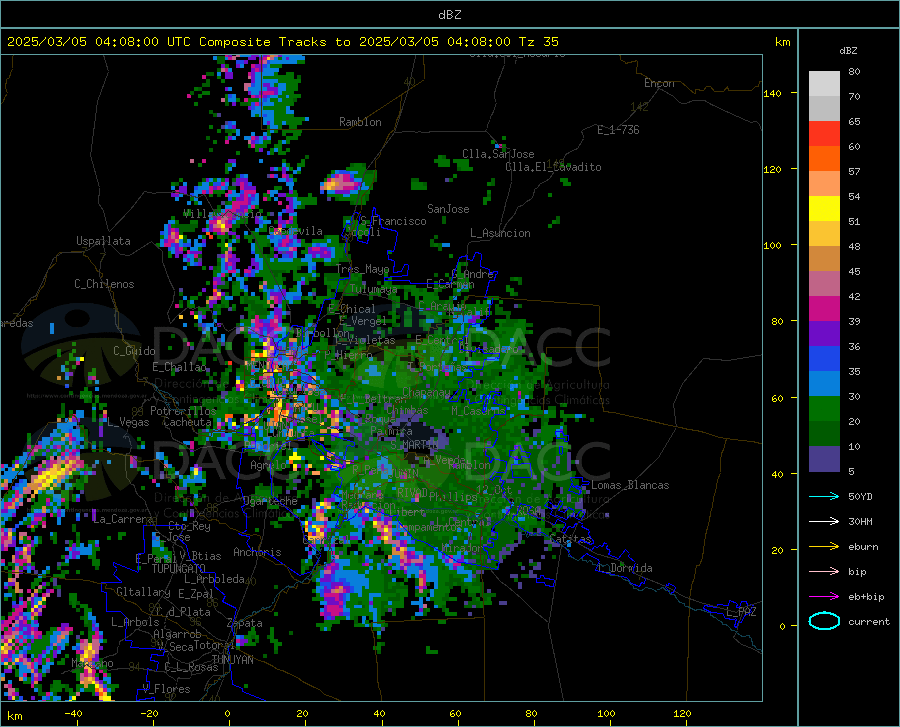This screenshot has height=727, width=900.
Task: Click the S_Francisco label
Action: tap(393, 221)
